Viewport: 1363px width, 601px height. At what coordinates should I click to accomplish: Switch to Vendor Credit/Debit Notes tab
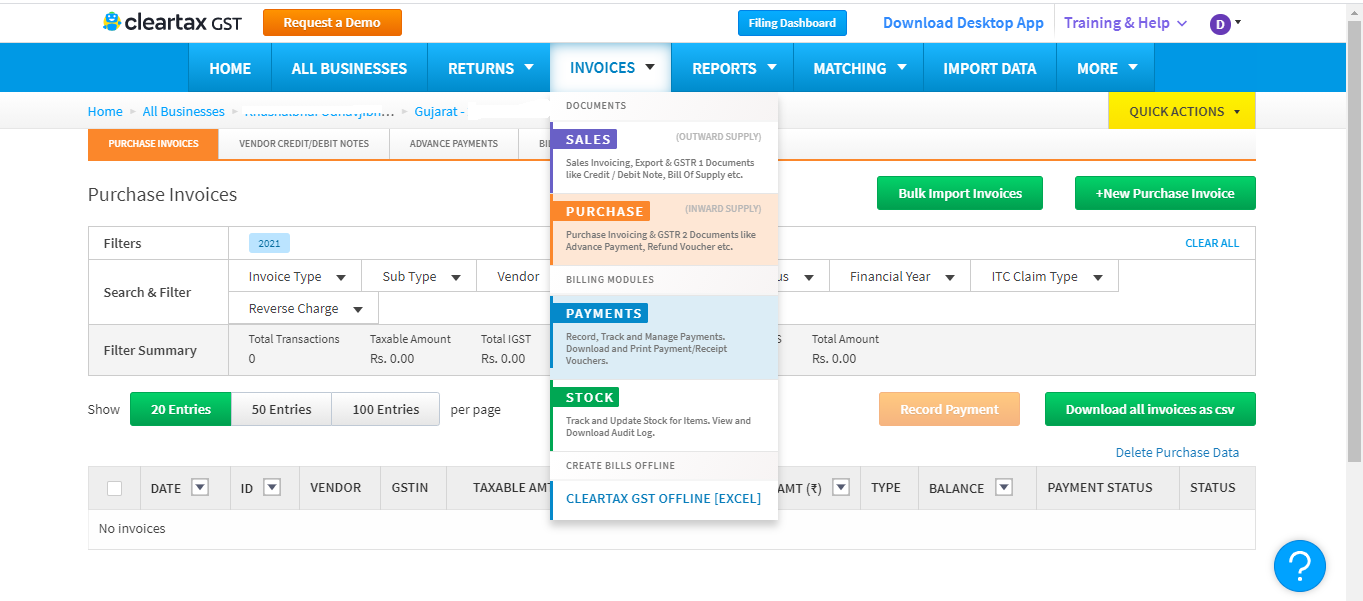coord(304,144)
